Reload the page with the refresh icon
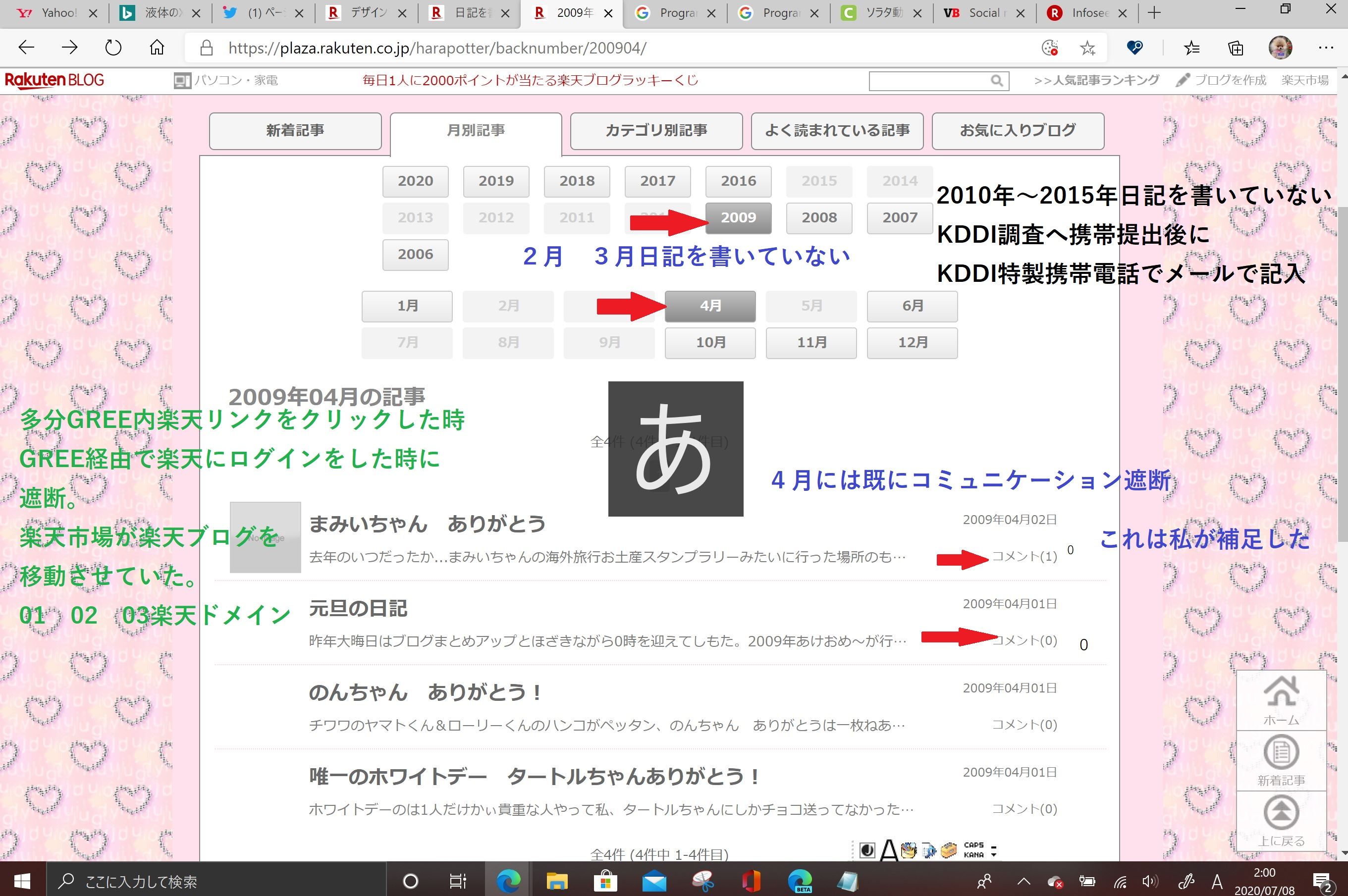1348x896 pixels. (113, 48)
